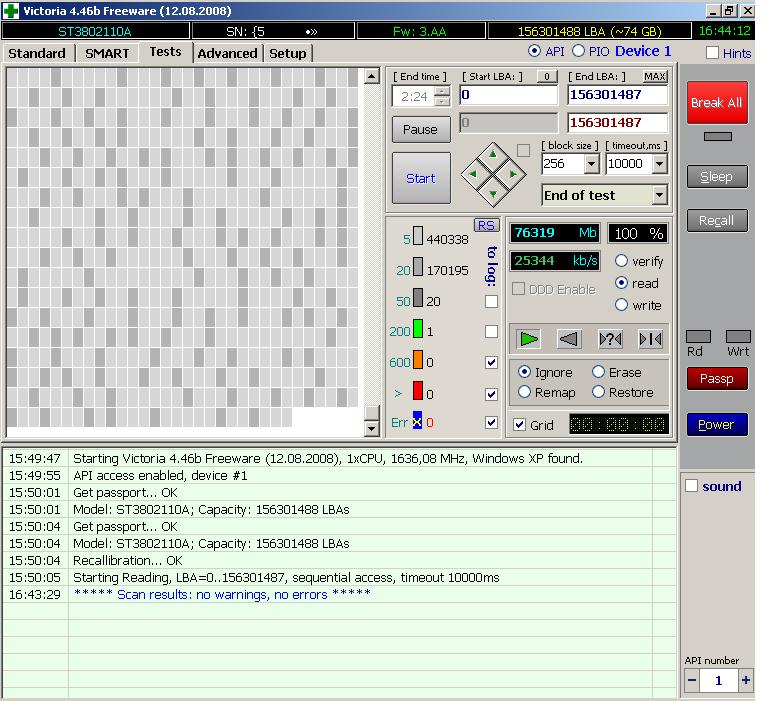The width and height of the screenshot is (767, 701).
Task: Click the Device 1 label
Action: pyautogui.click(x=643, y=51)
